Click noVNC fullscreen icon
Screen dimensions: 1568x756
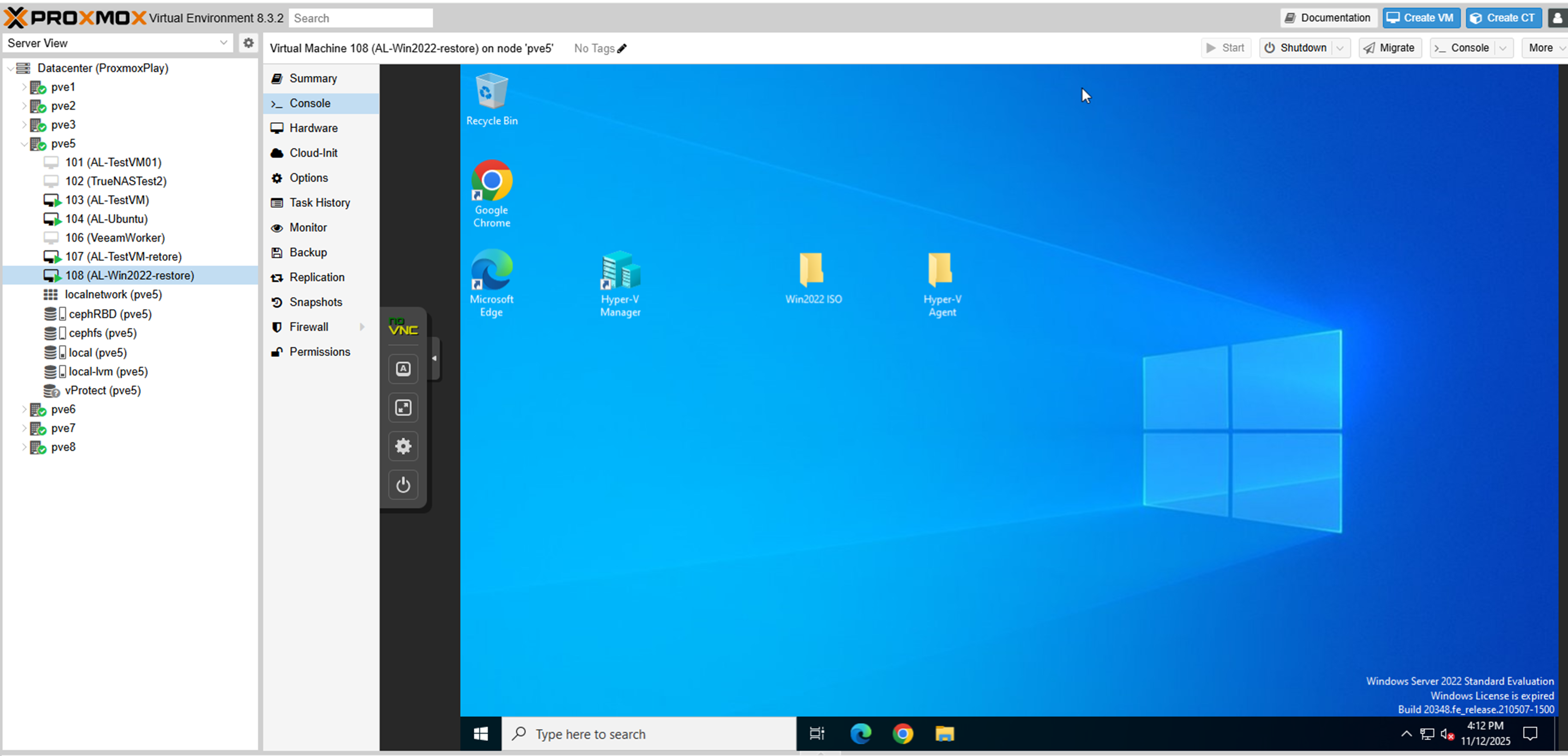(403, 407)
